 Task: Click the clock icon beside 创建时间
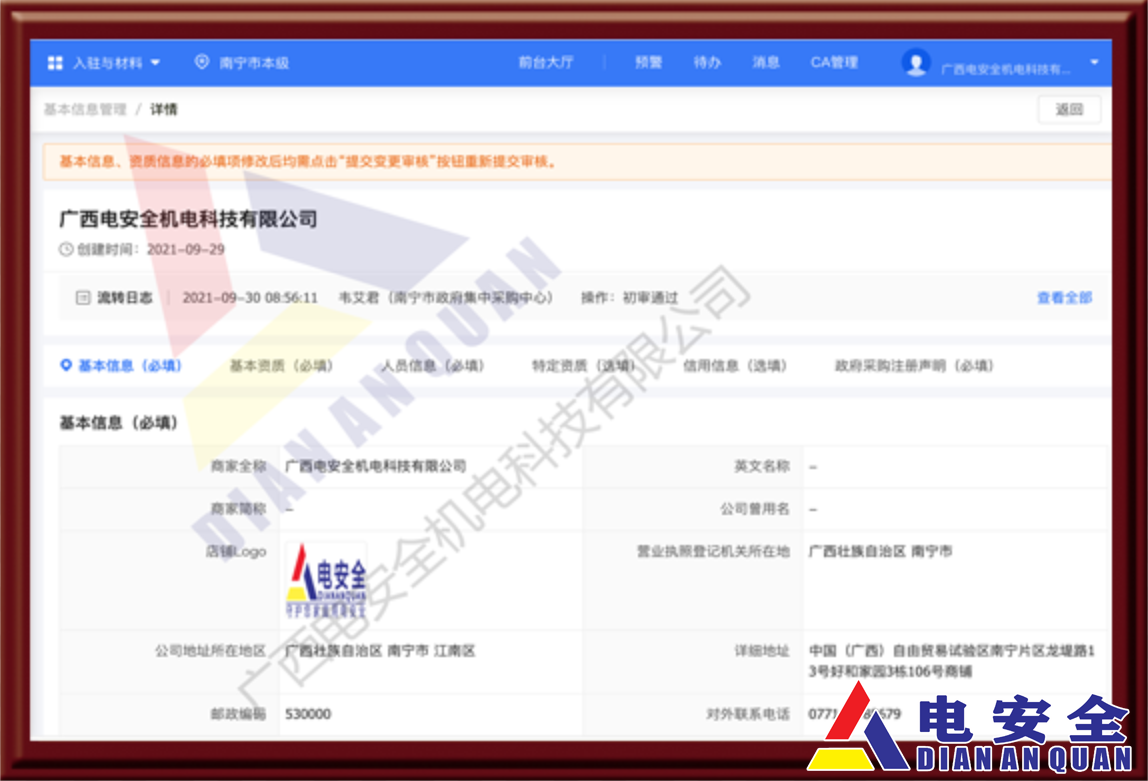click(x=66, y=249)
